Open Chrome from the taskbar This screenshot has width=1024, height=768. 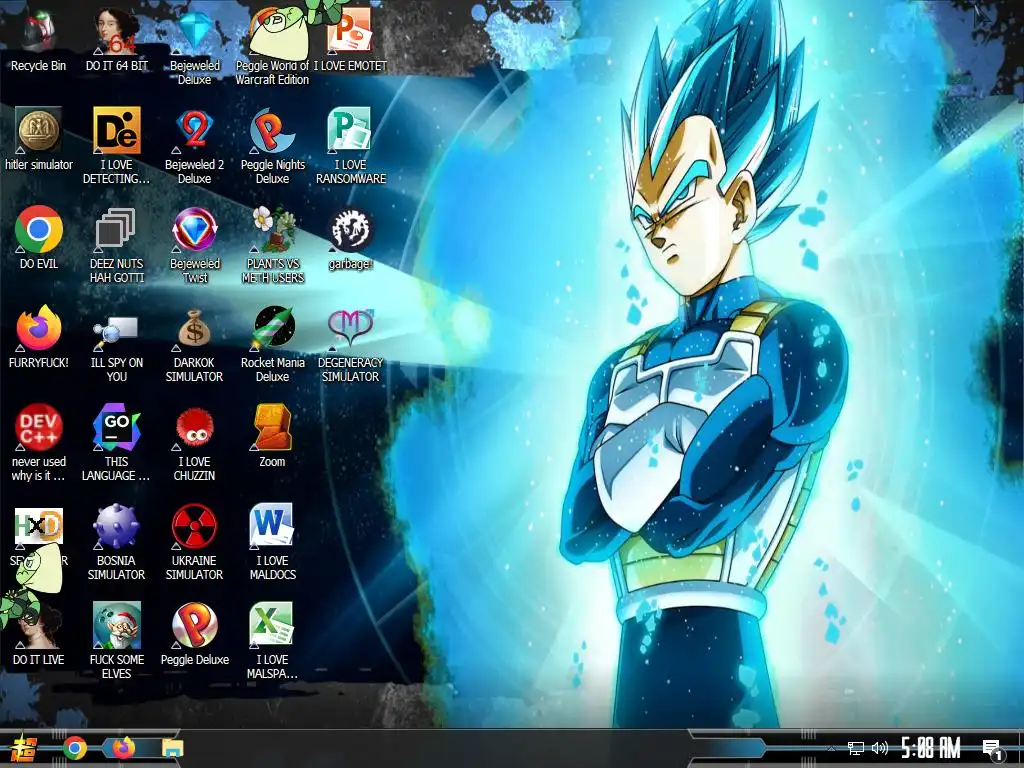pyautogui.click(x=74, y=748)
